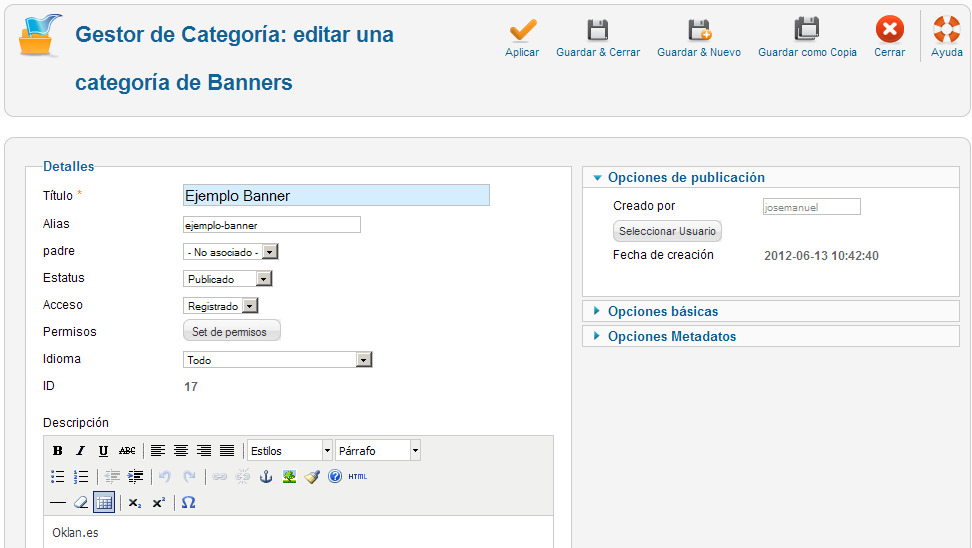Justify description text fully
The width and height of the screenshot is (972, 548).
pos(227,451)
